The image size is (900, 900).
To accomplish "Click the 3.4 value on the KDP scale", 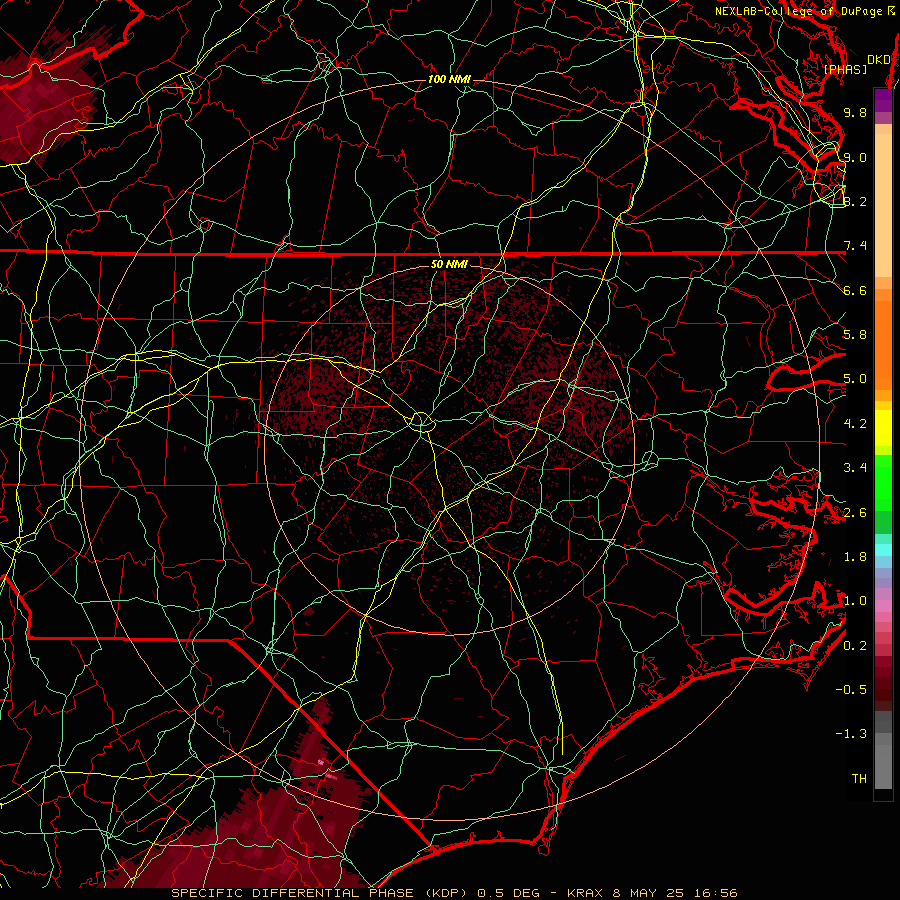I will coord(855,468).
